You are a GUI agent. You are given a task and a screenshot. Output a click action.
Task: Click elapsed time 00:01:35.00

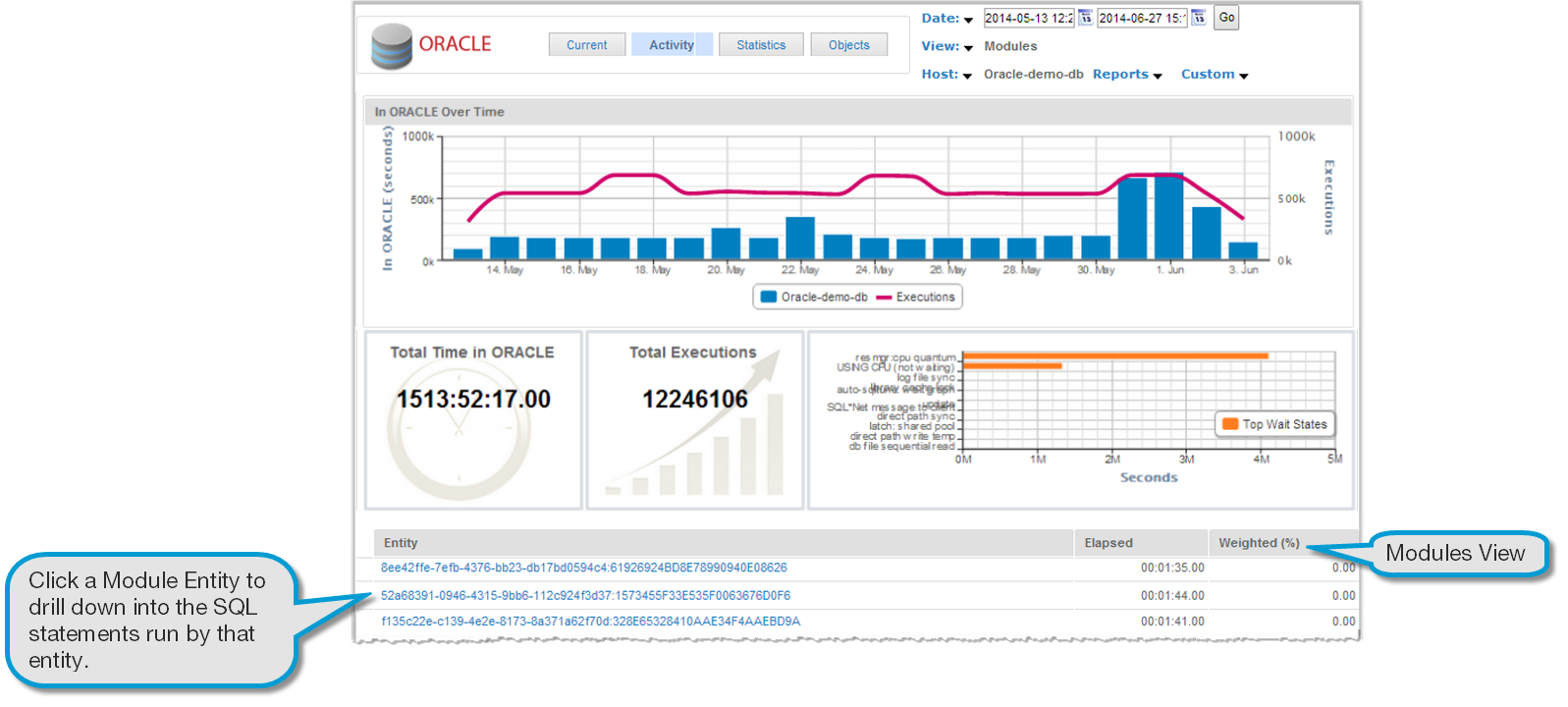pos(1172,568)
